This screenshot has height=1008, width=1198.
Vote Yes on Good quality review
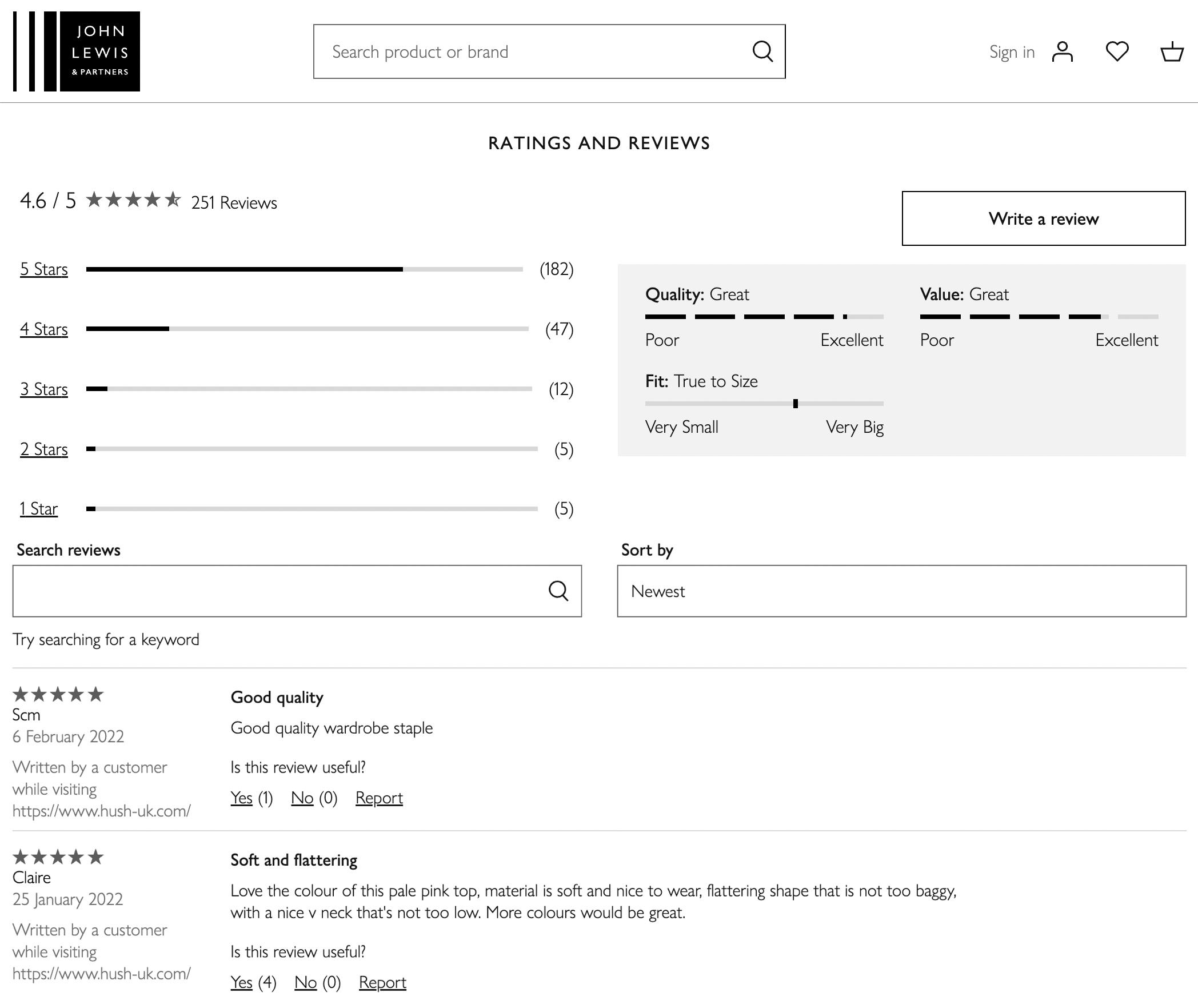(x=241, y=798)
